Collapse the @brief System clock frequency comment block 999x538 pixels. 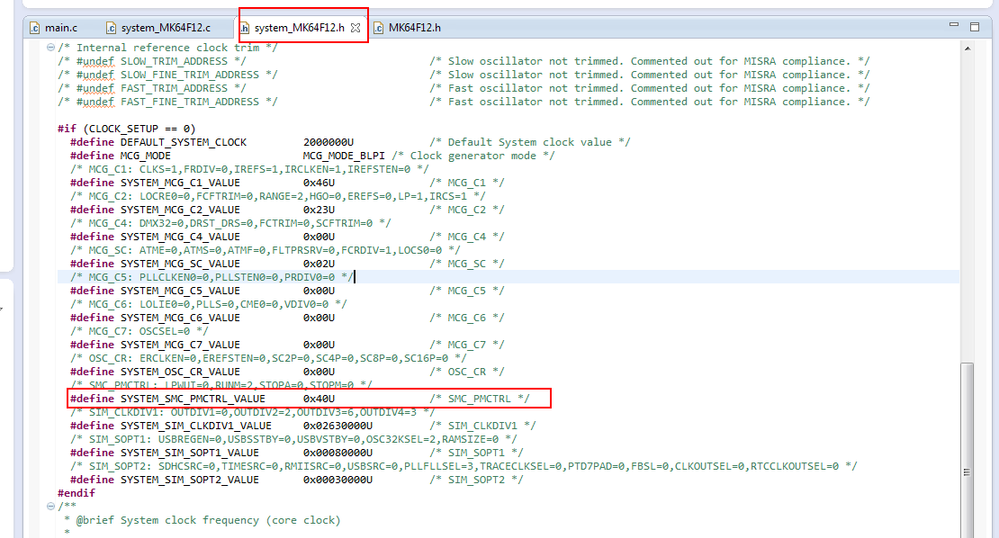click(x=50, y=506)
